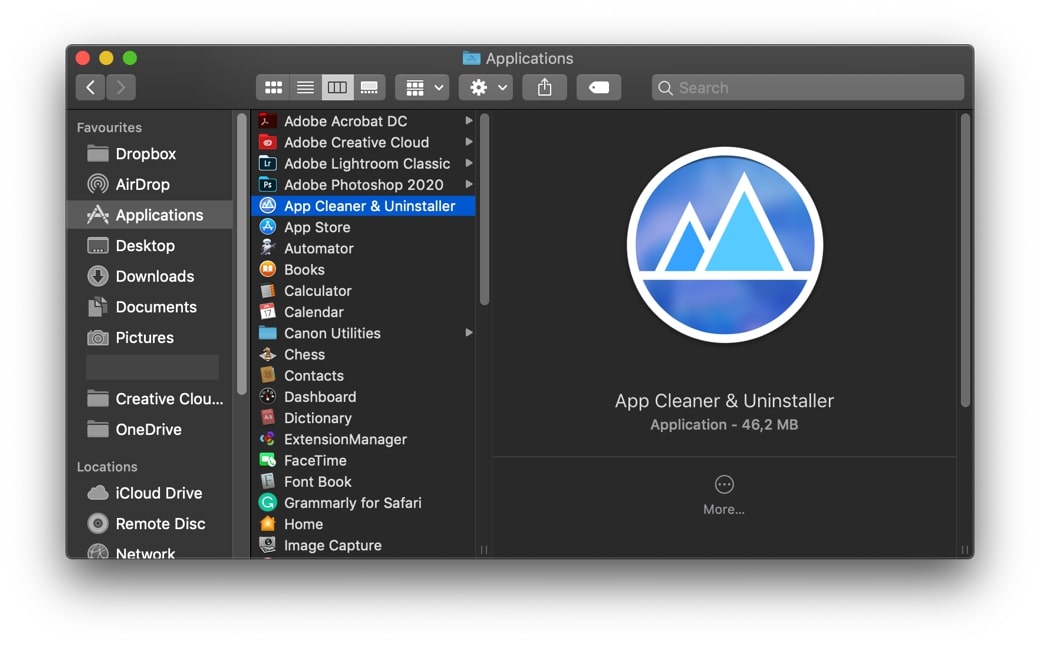Viewport: 1040px width, 646px height.
Task: Expand the Adobe Acrobat DC disclosure arrow
Action: 469,120
